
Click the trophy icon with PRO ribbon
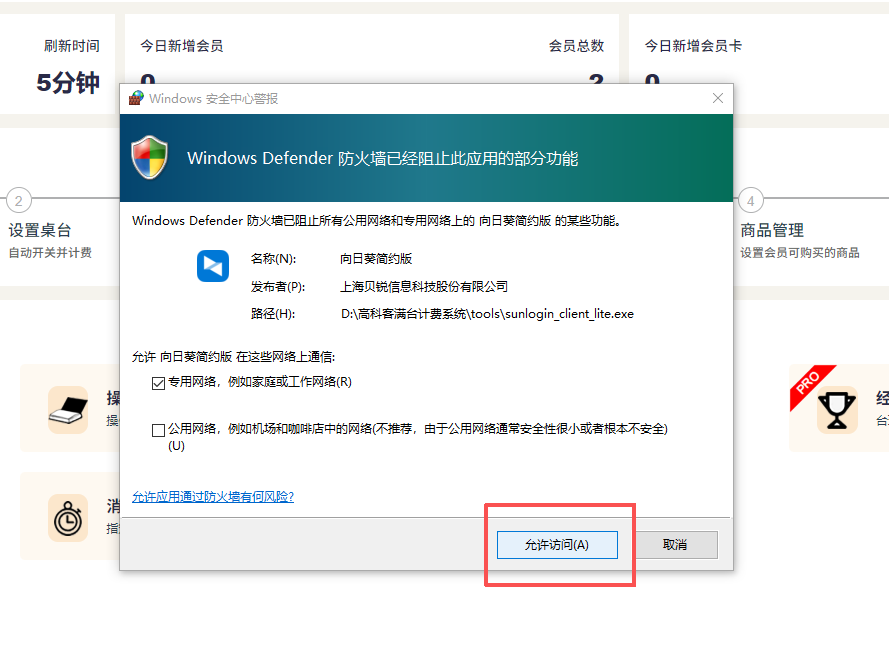pyautogui.click(x=836, y=408)
